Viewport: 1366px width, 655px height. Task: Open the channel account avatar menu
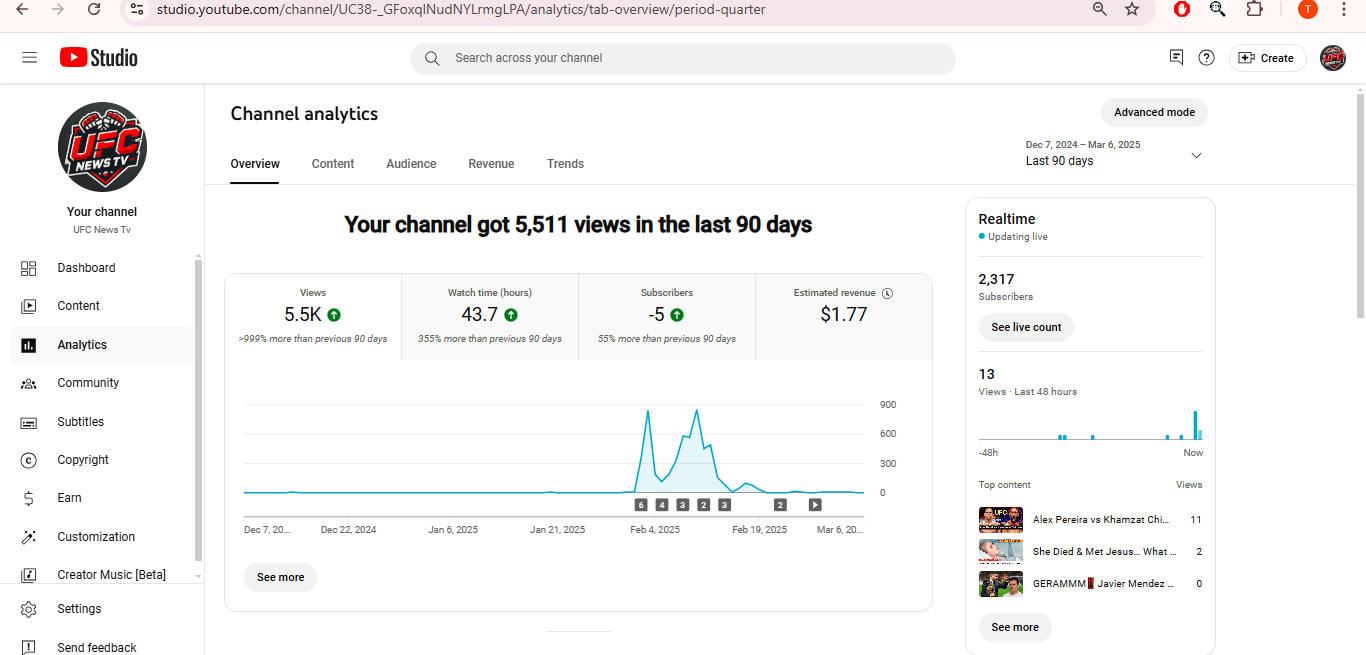[1333, 58]
